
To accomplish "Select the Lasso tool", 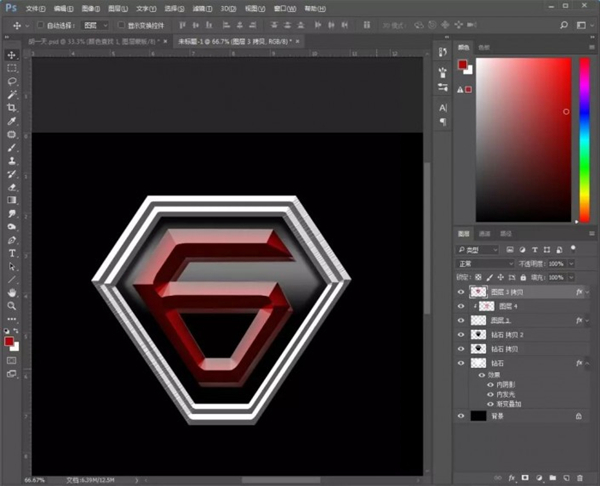I will click(x=12, y=81).
